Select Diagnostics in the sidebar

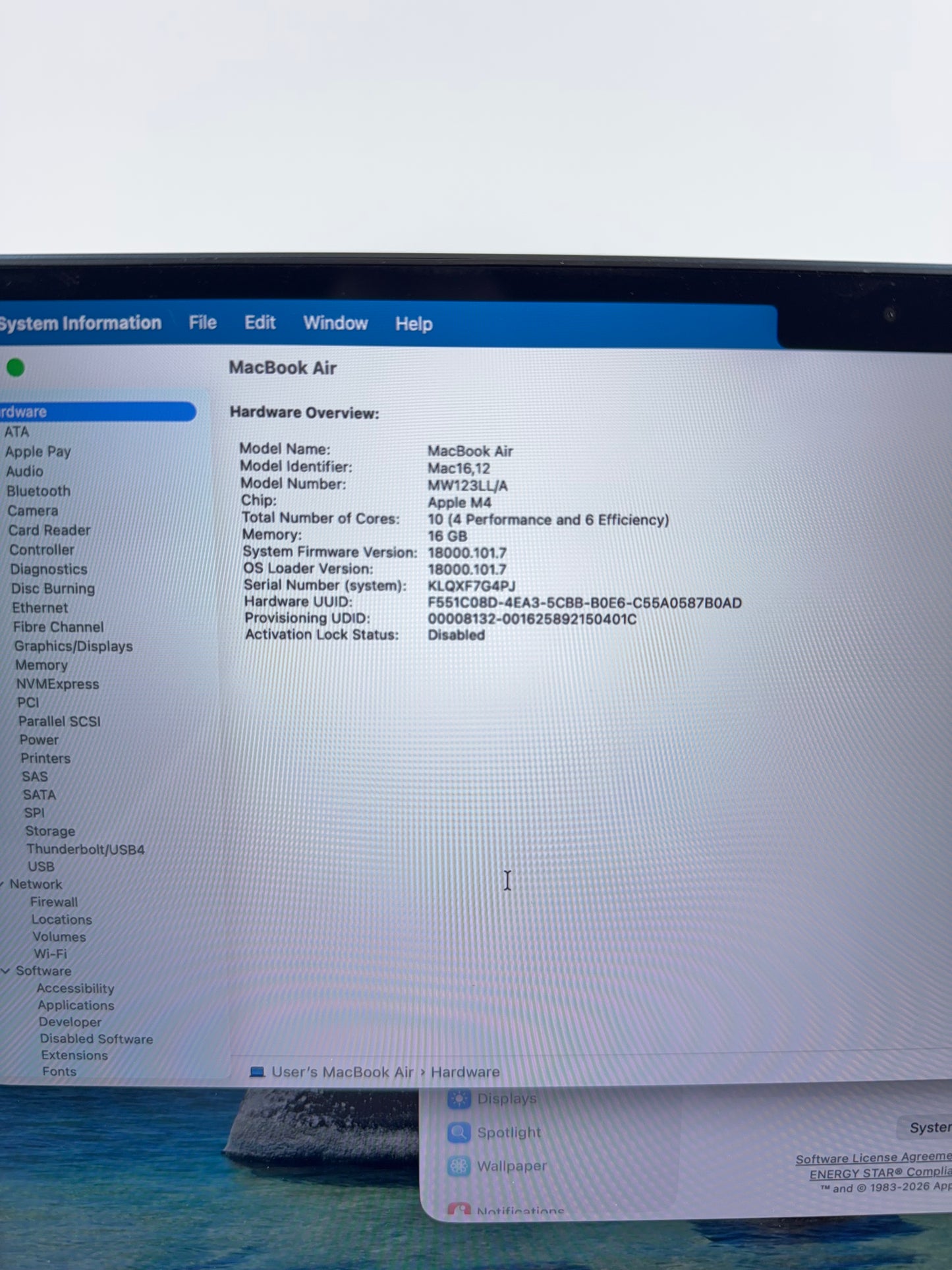click(x=49, y=569)
